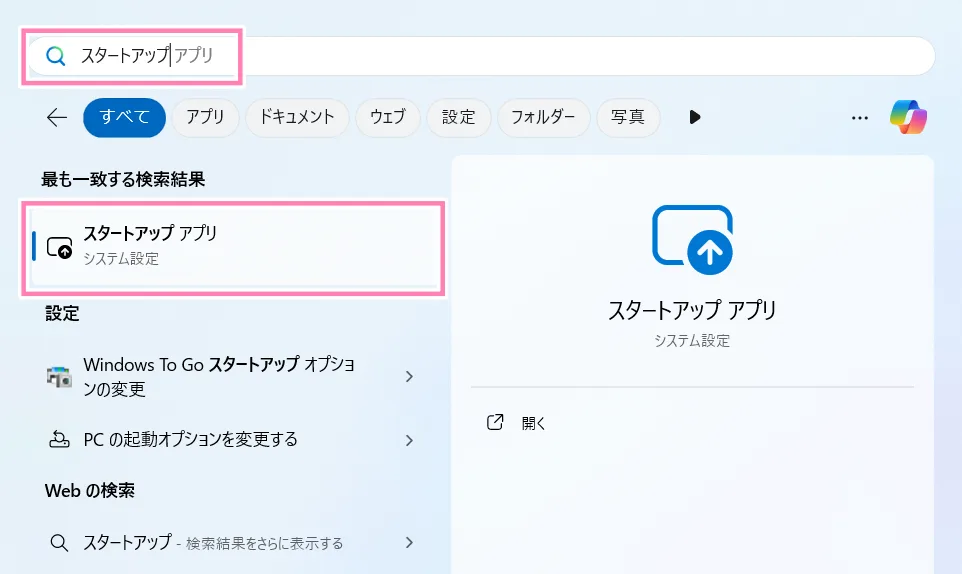Click the large スタートアップ アプリ icon in preview pane

tap(692, 240)
